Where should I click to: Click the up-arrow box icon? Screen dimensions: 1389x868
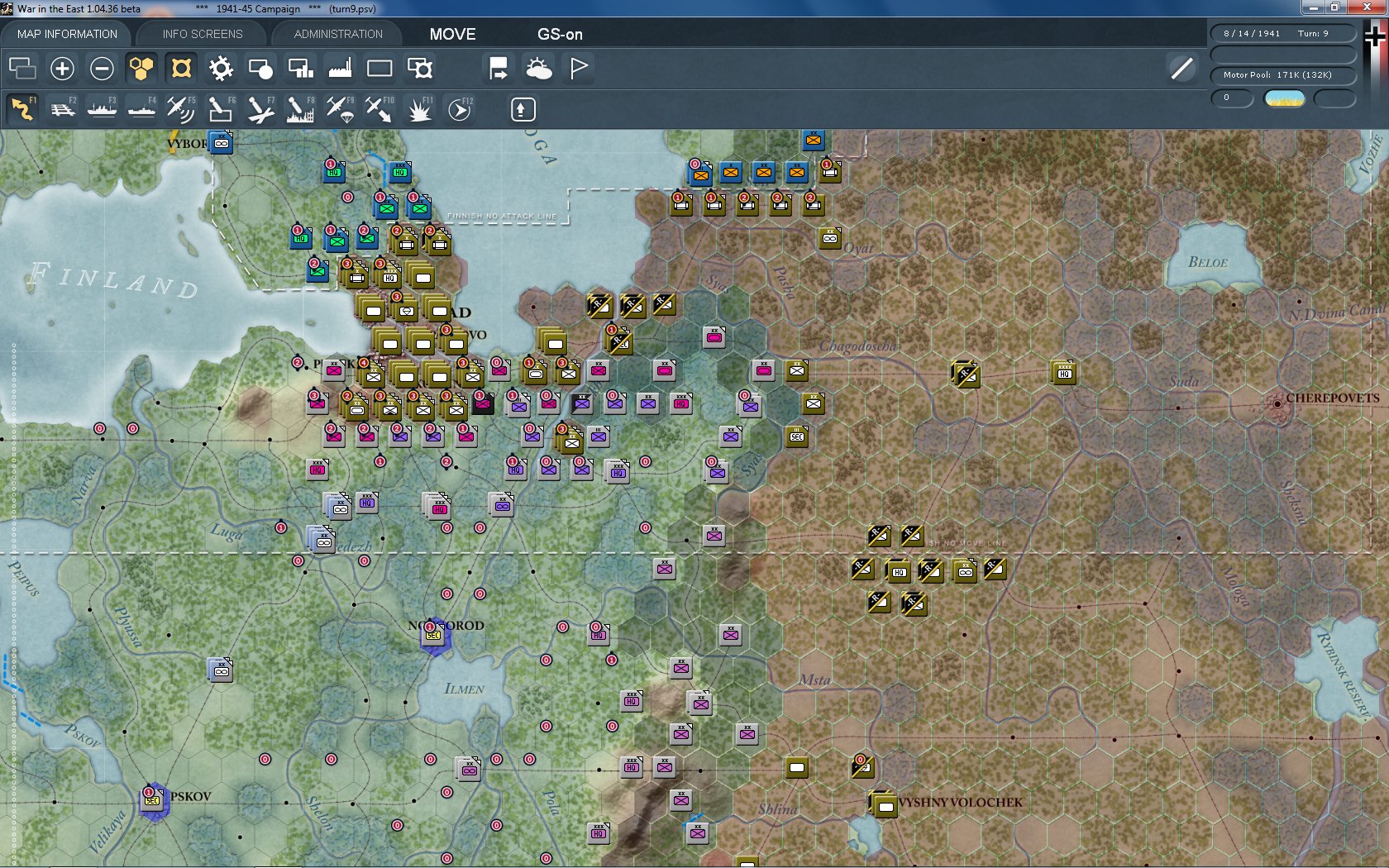(523, 109)
